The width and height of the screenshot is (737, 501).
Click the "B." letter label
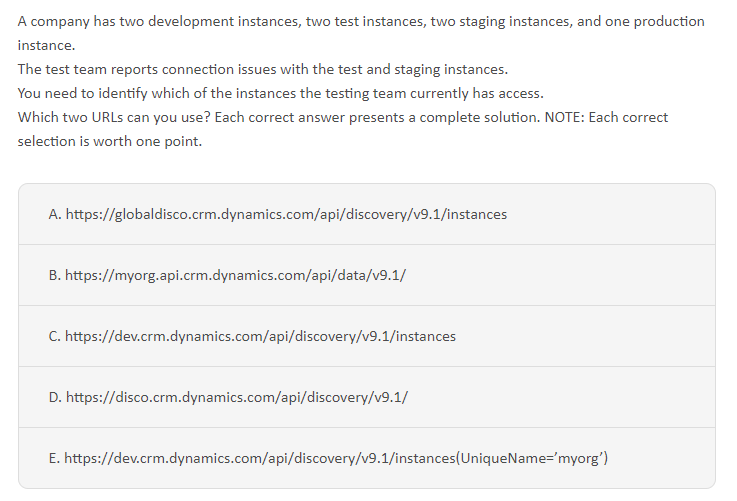pyautogui.click(x=55, y=275)
